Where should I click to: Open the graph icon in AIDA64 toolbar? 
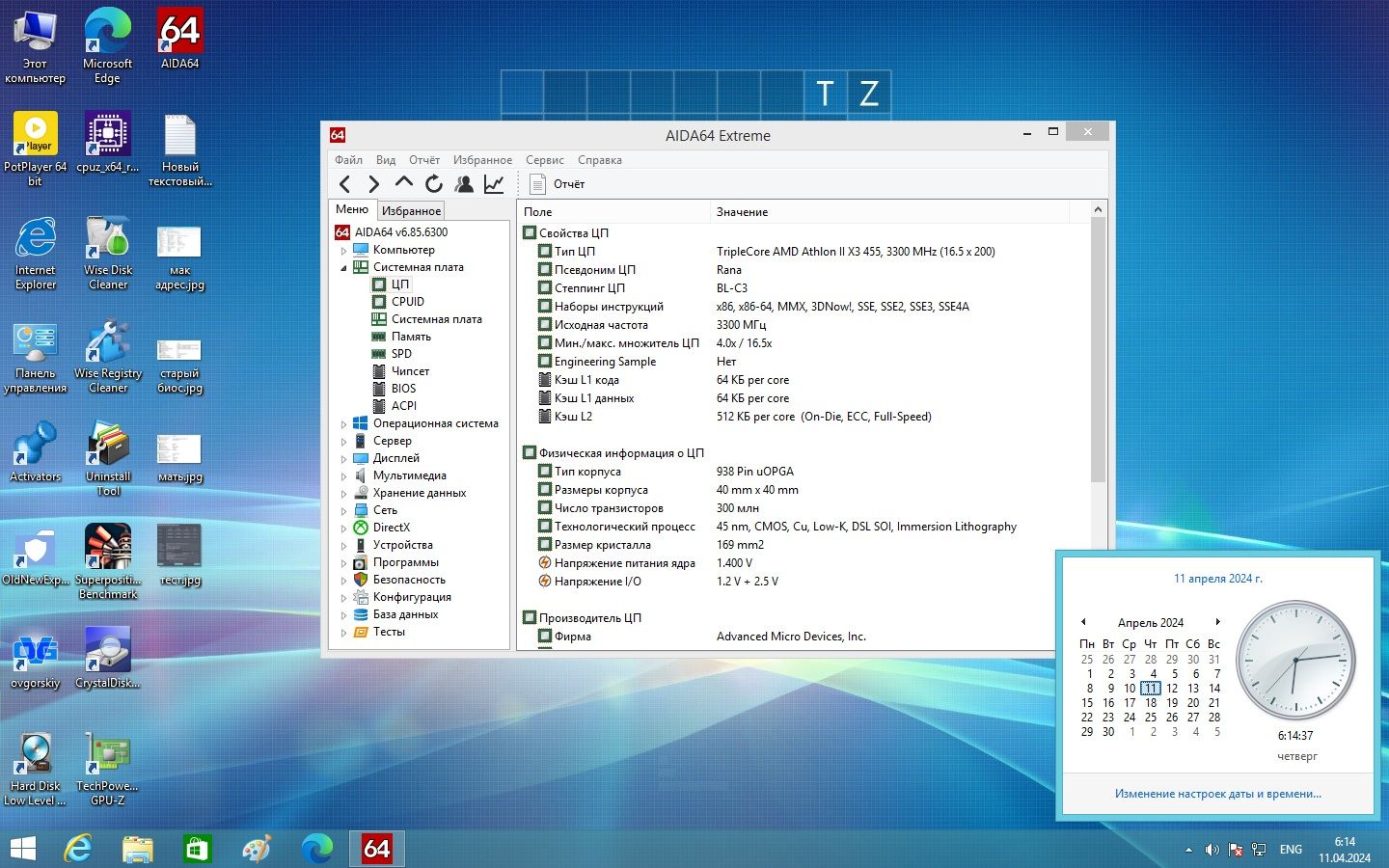(494, 184)
